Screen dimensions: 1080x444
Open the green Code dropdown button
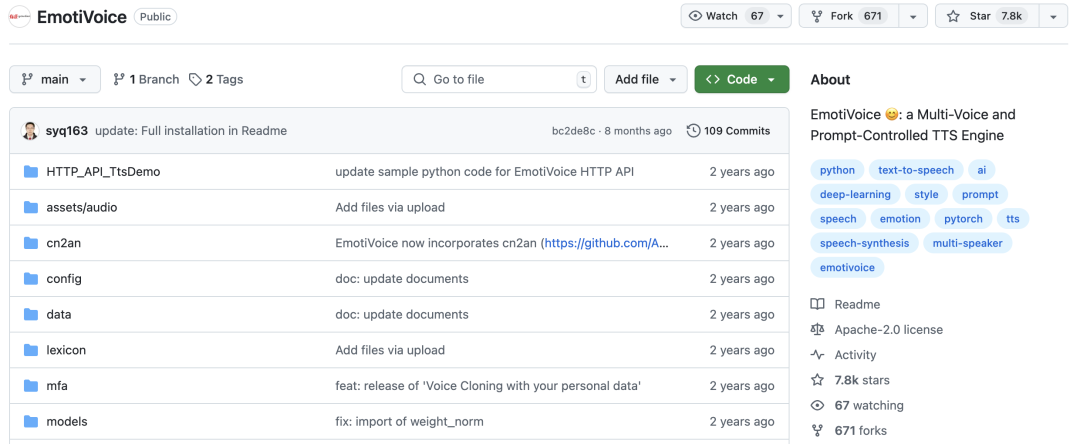point(741,79)
